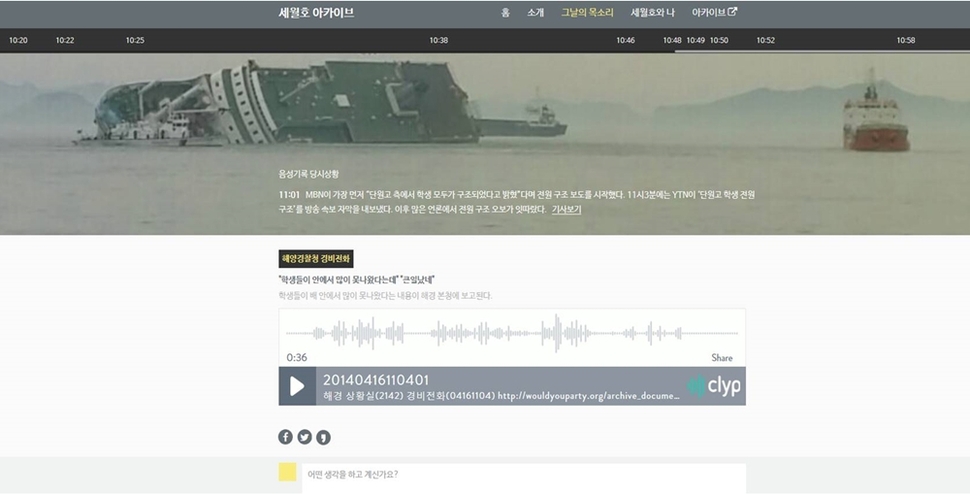Click the Clyp logo in the player

tap(714, 386)
